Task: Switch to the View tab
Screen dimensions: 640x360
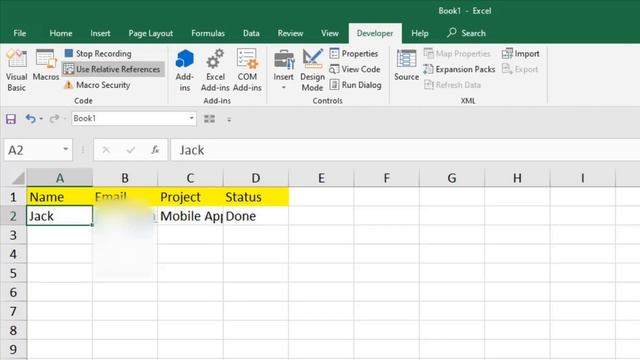Action: click(329, 33)
